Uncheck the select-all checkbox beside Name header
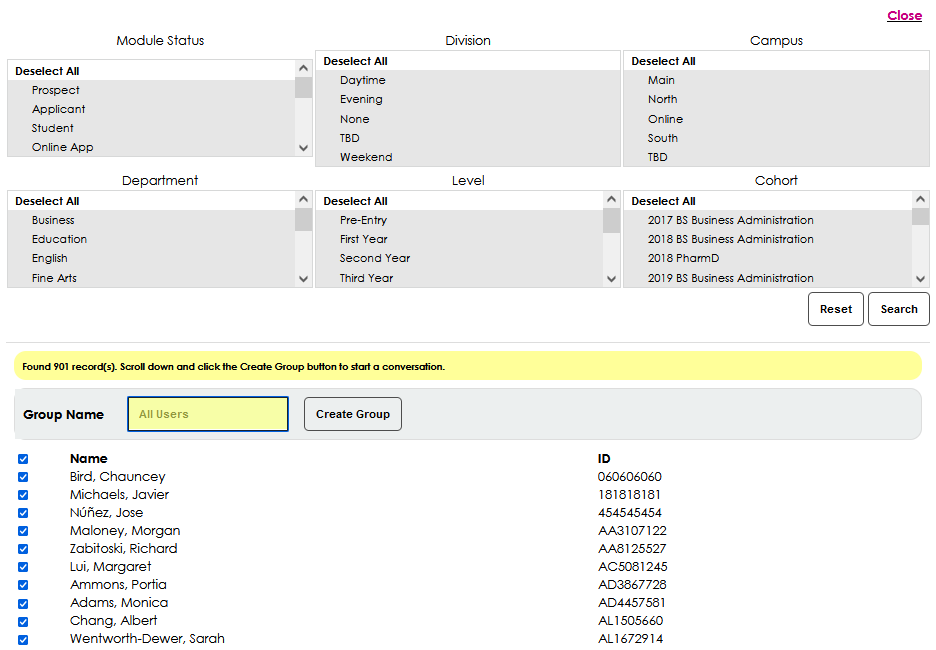 pos(23,459)
